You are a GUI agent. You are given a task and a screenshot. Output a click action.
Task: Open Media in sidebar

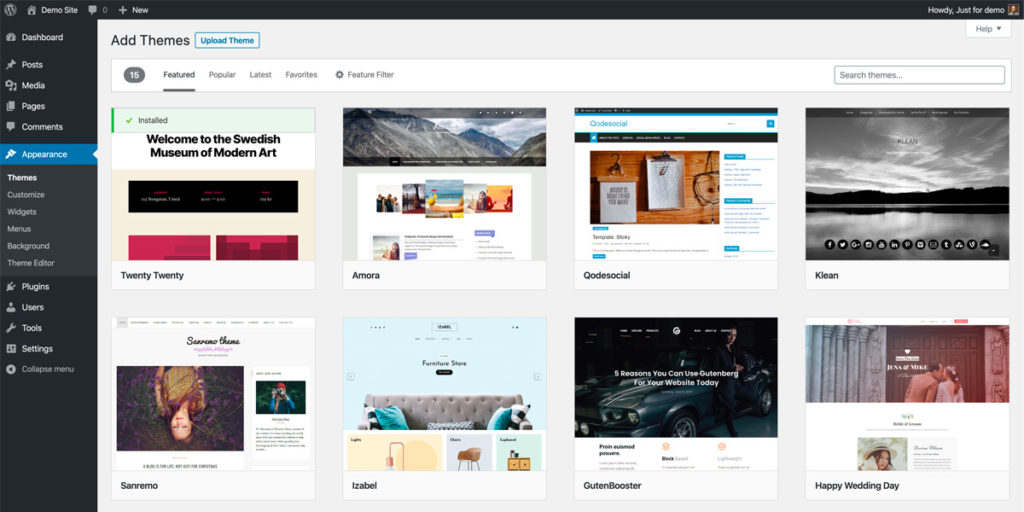33,86
